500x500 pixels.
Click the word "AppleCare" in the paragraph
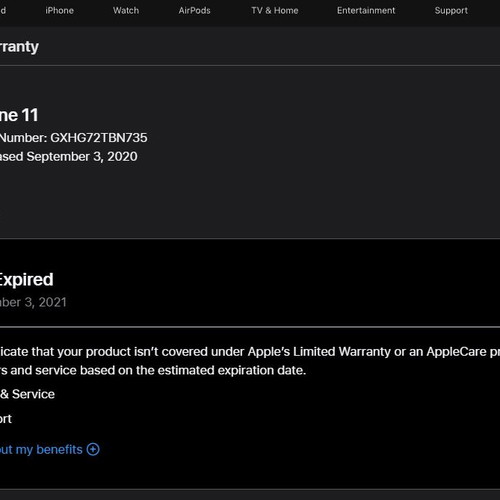pyautogui.click(x=457, y=352)
